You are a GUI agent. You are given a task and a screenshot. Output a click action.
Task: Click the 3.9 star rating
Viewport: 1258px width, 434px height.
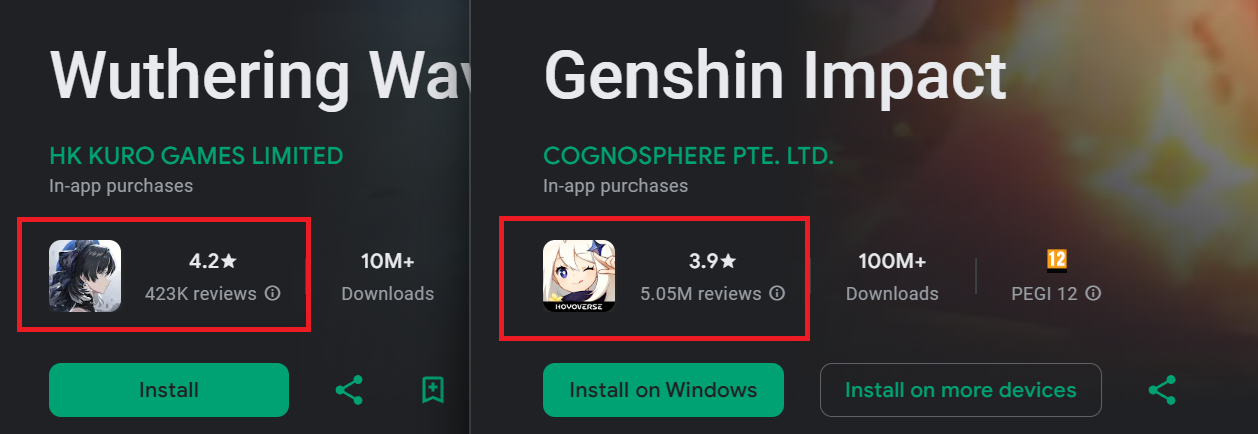coord(712,262)
